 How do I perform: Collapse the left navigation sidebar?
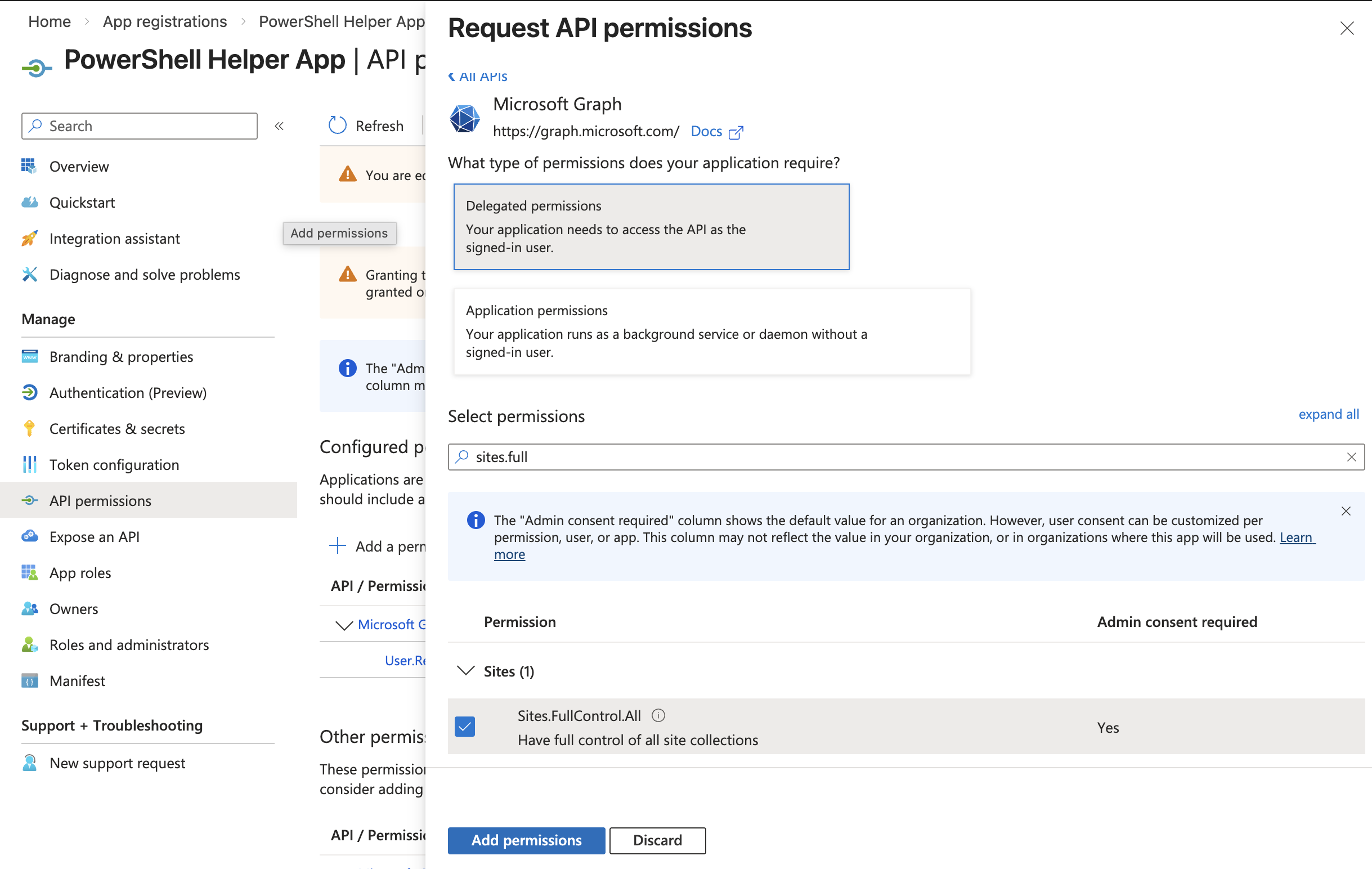point(279,126)
